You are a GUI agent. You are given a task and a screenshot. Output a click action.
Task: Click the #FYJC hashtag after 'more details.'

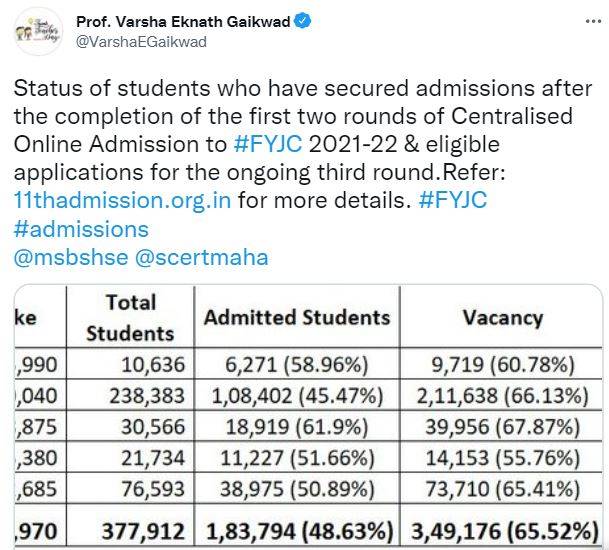click(x=453, y=199)
